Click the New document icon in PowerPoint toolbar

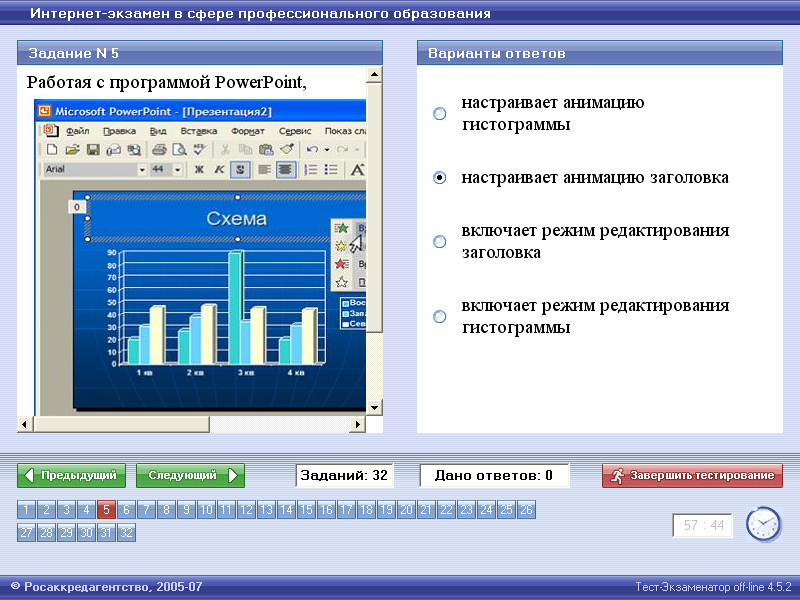[x=52, y=149]
